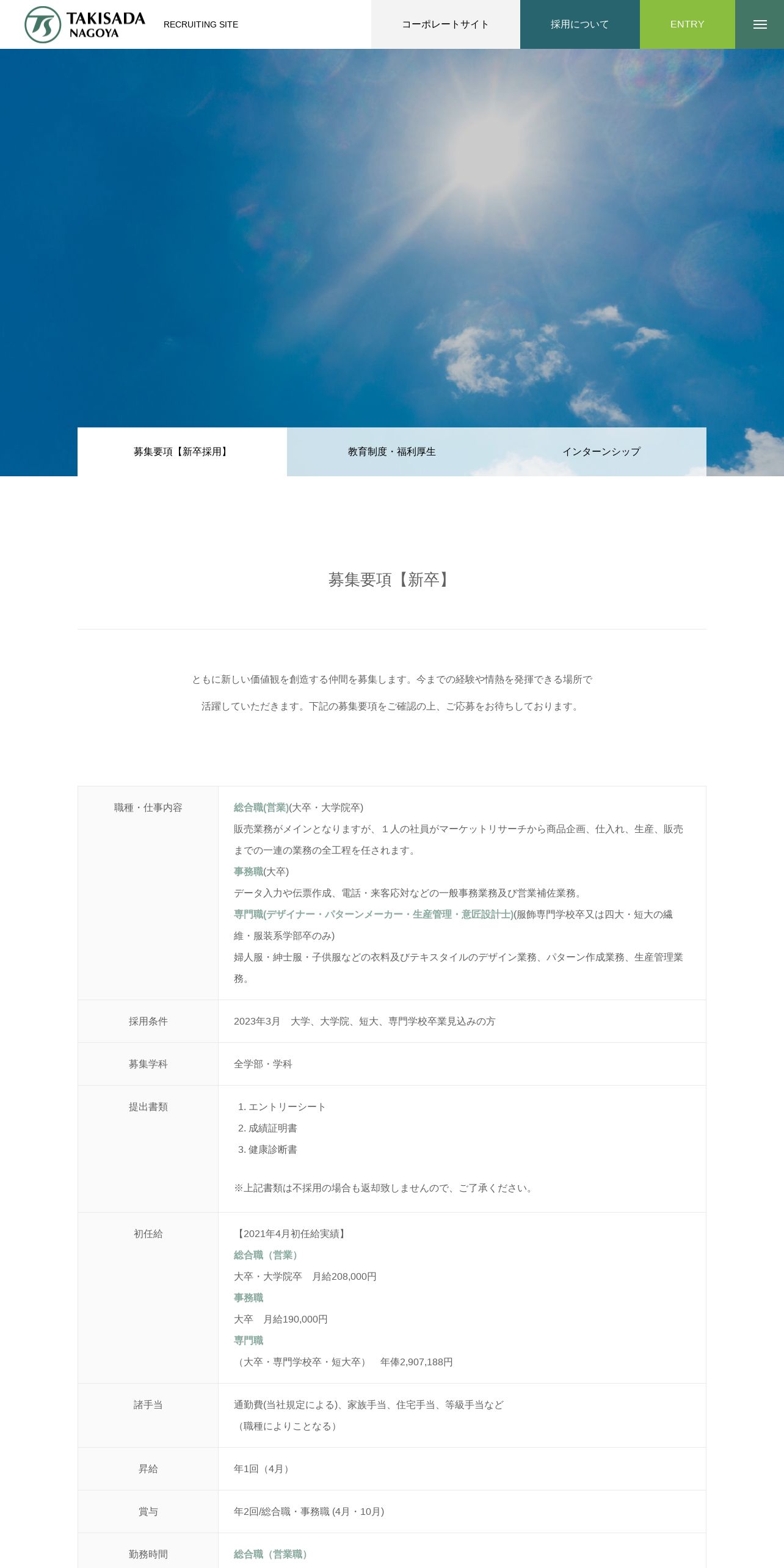This screenshot has height=1568, width=784.
Task: Click list item 2. 成績証明書
Action: pos(267,1128)
